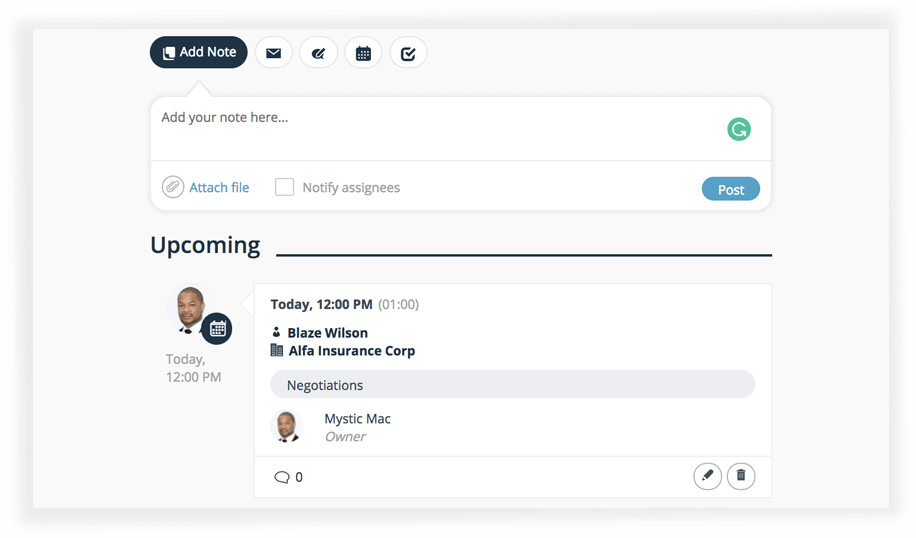Image resolution: width=916 pixels, height=538 pixels.
Task: Click the paperclip attach icon
Action: click(173, 187)
